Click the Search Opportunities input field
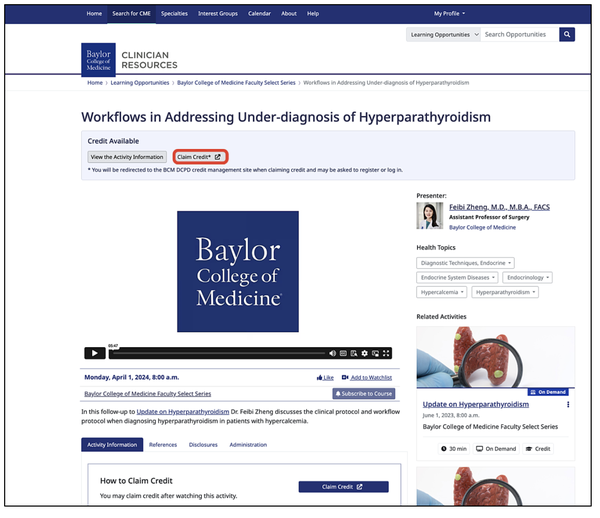The width and height of the screenshot is (600, 518). tap(520, 34)
